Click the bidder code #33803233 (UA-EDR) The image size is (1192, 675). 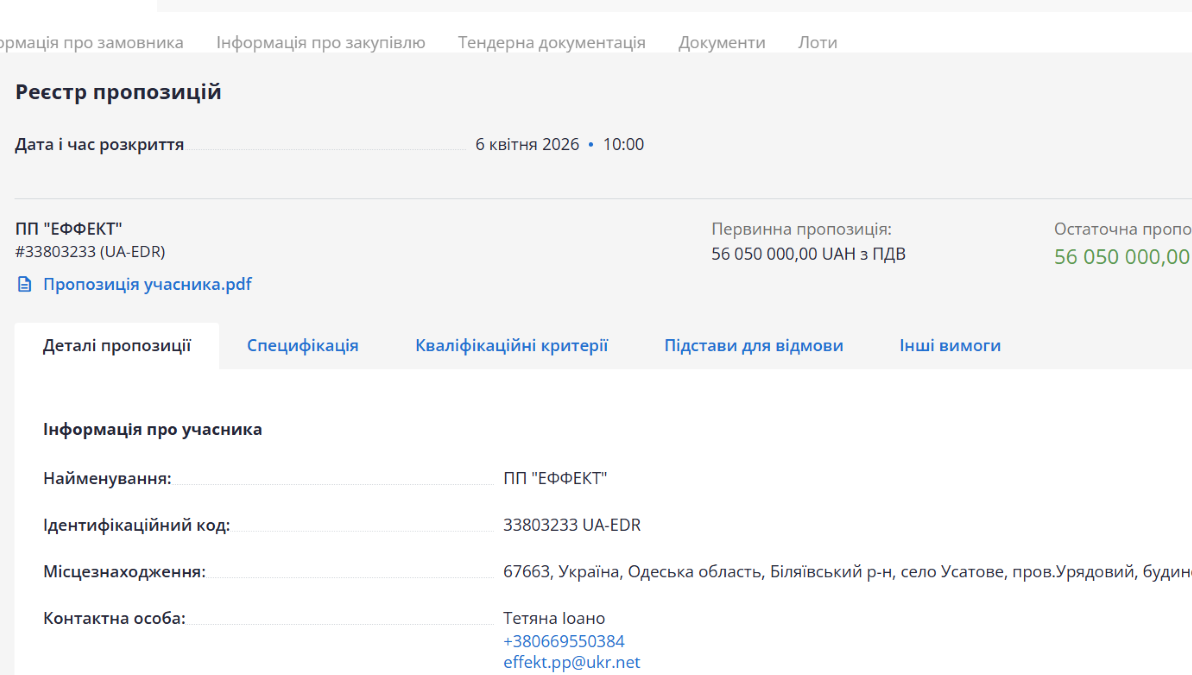90,252
